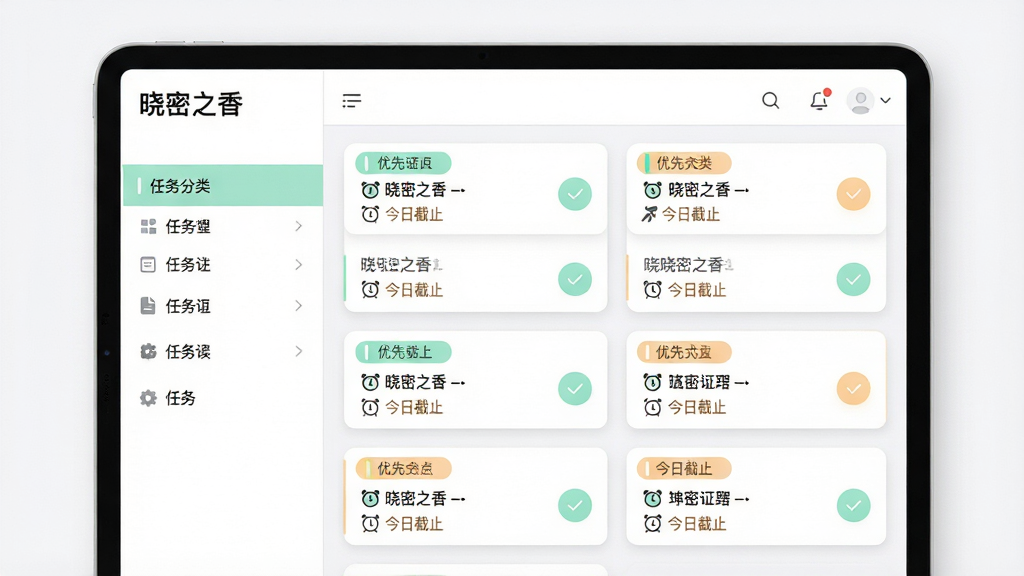Click title alarm icon in the 优先…点 orange-tagged card
The image size is (1024, 576).
370,499
